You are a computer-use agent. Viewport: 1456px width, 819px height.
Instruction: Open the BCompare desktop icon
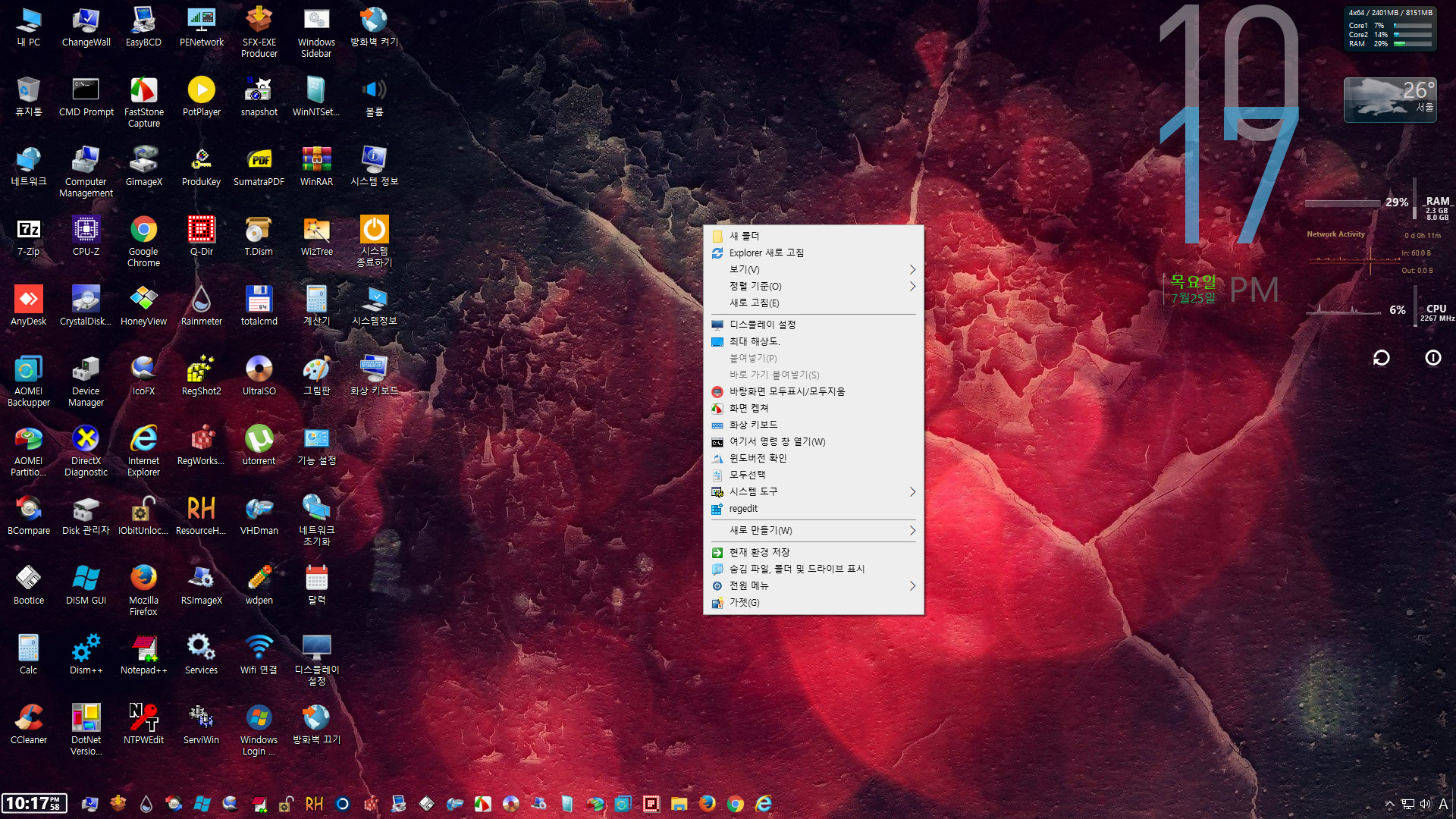click(x=29, y=516)
